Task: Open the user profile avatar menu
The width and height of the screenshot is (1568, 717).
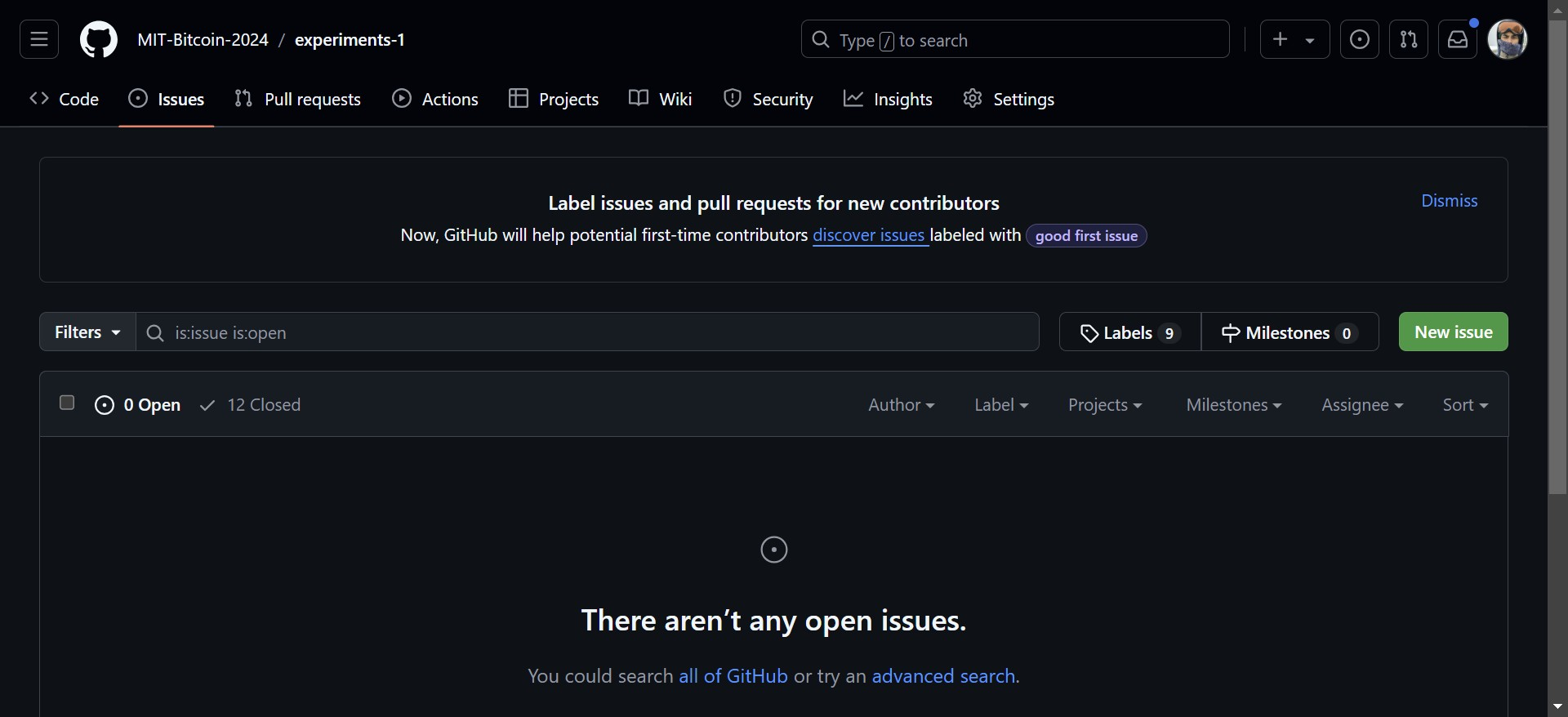Action: [1507, 39]
